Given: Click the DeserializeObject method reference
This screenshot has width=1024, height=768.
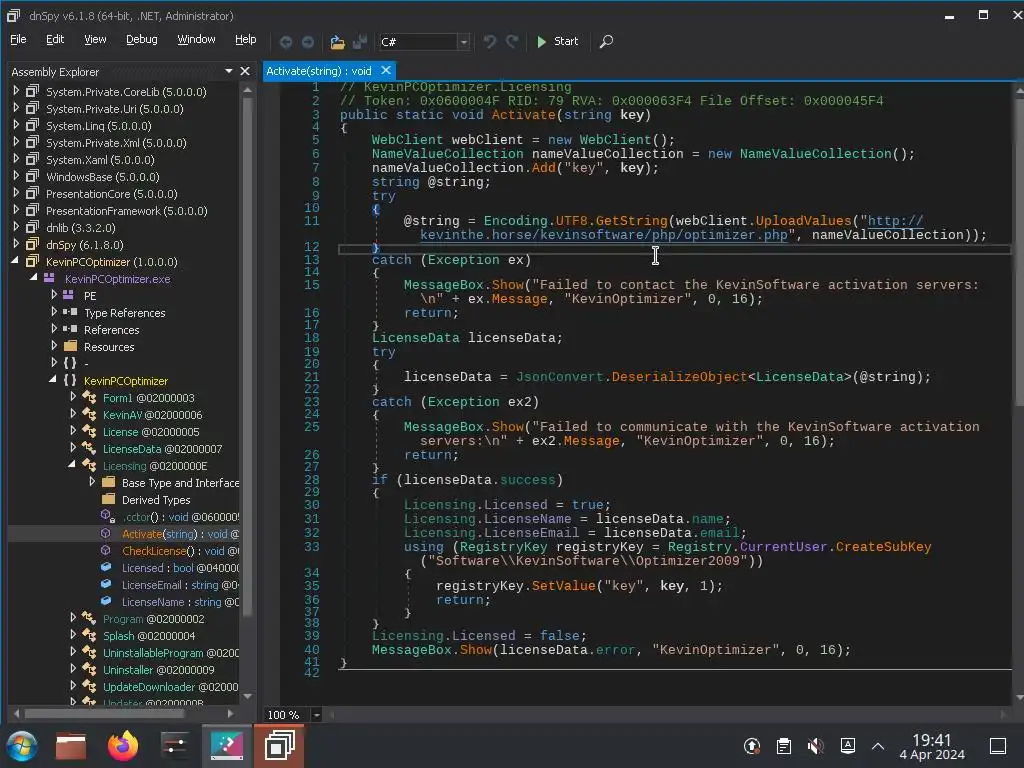Looking at the screenshot, I should click(x=679, y=377).
